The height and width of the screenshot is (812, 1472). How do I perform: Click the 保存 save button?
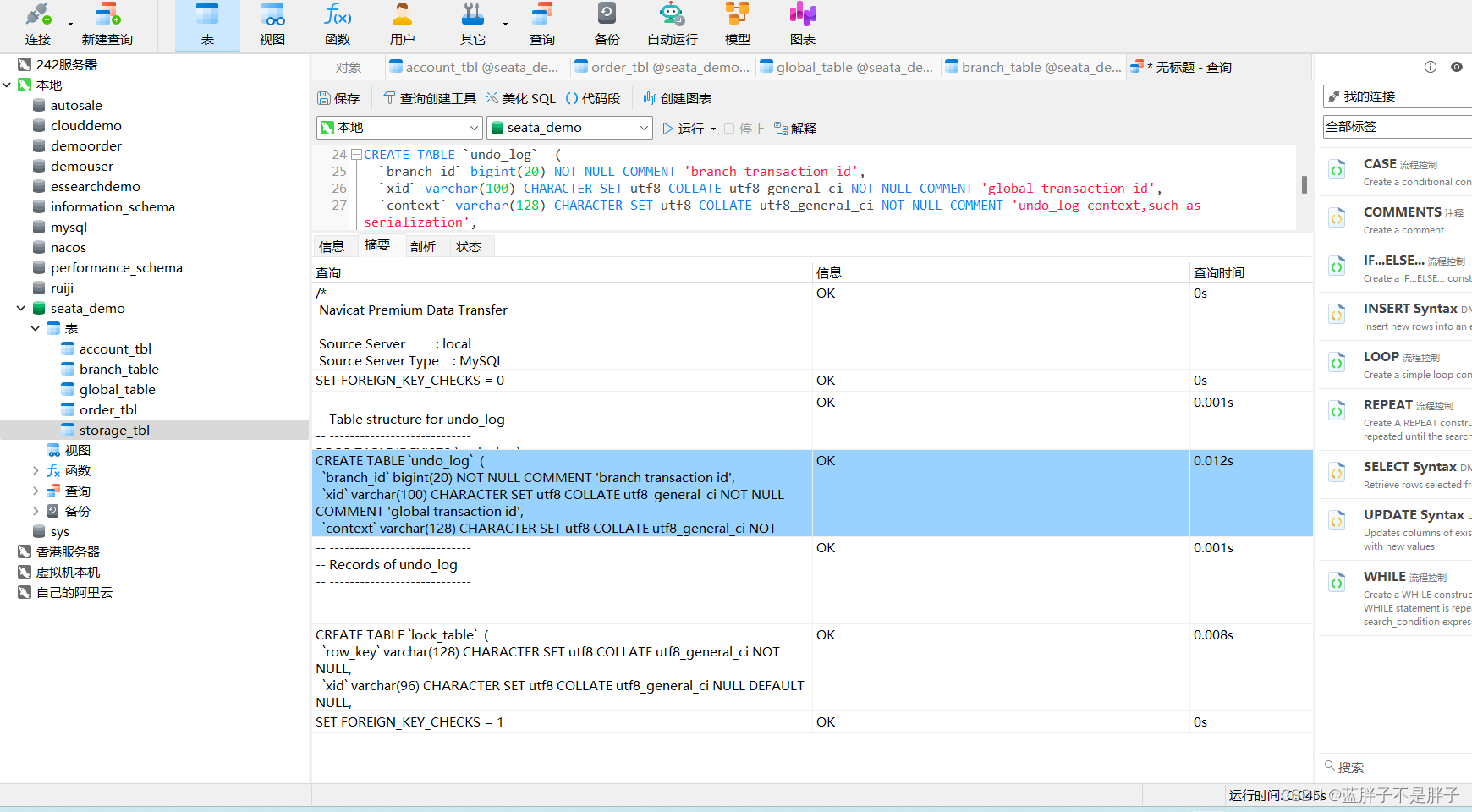coord(338,98)
